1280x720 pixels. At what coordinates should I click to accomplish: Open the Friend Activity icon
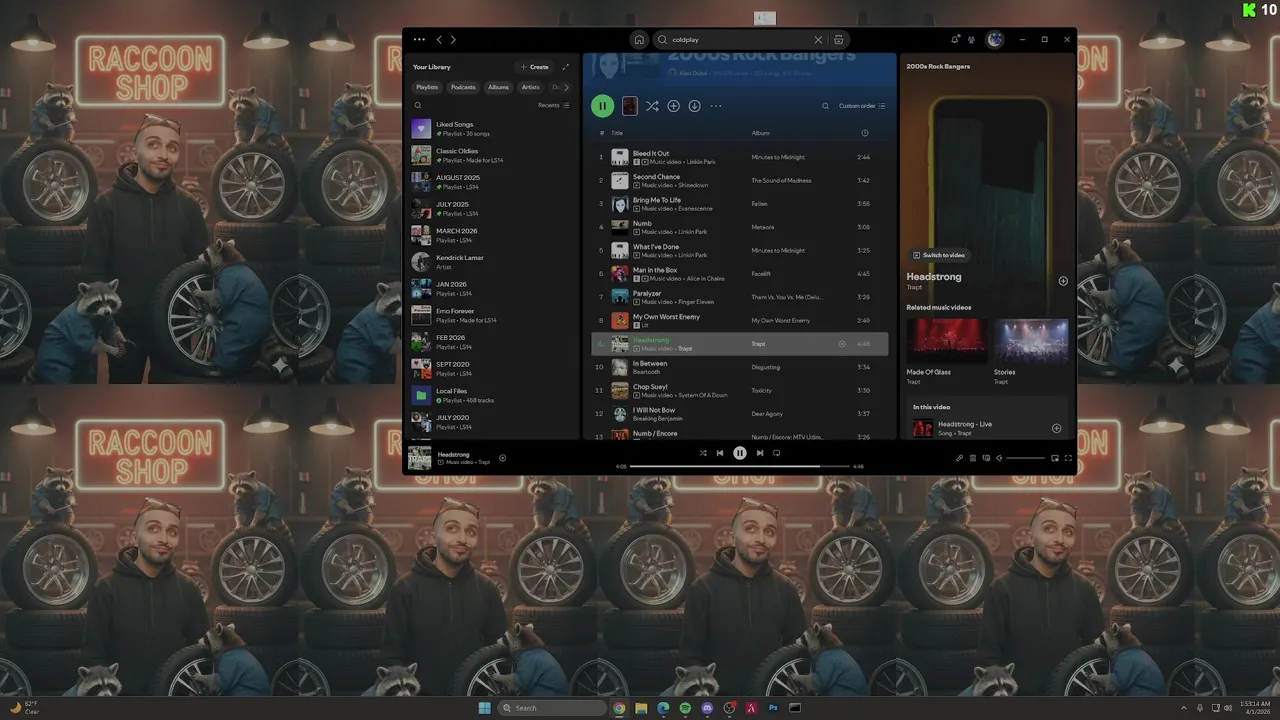coord(971,40)
